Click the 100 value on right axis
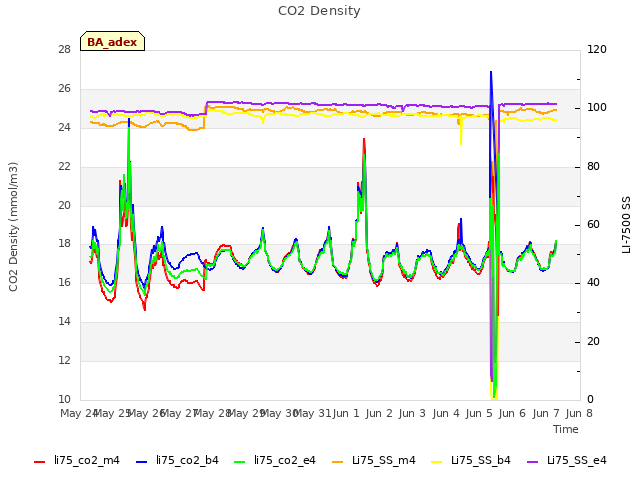Image resolution: width=640 pixels, height=480 pixels. coord(597,108)
